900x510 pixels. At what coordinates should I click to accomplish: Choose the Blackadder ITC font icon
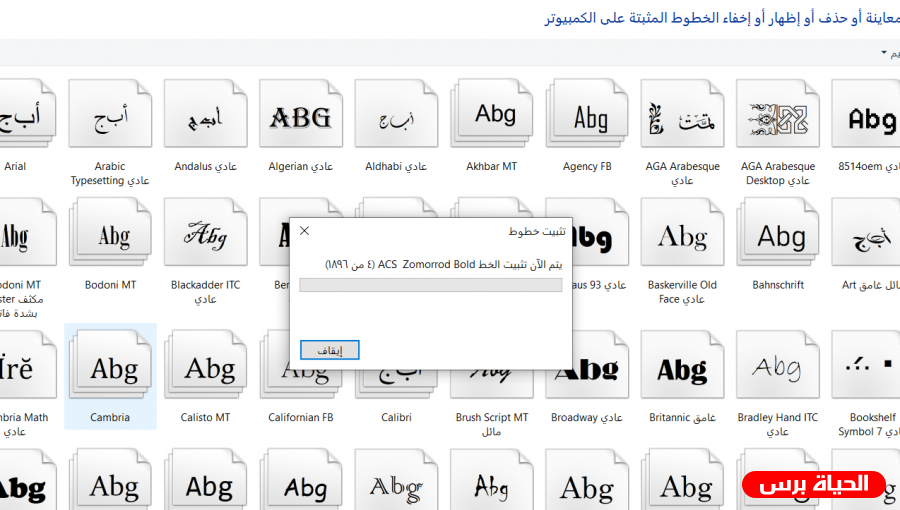206,237
